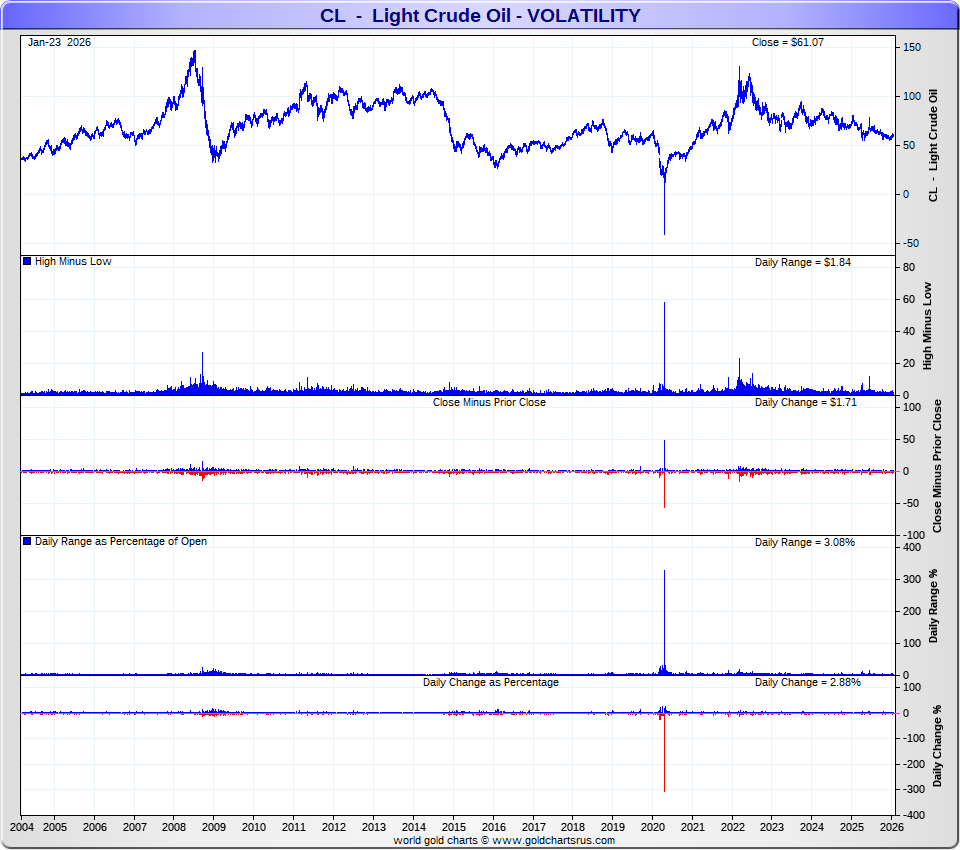
Task: Select the 2026 label on the time axis
Action: (892, 827)
